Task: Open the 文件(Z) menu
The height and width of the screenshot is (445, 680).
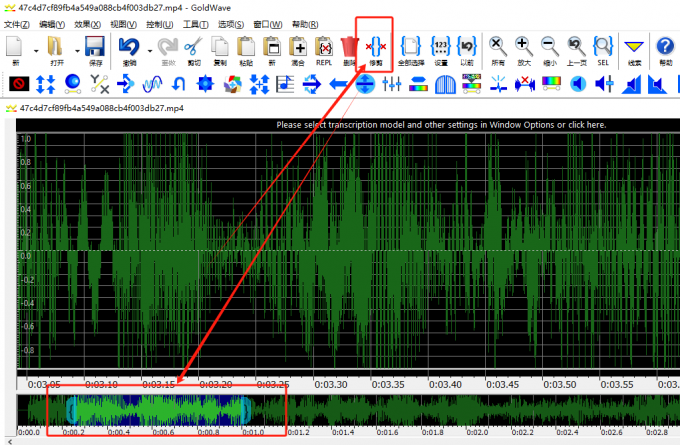Action: [x=16, y=24]
